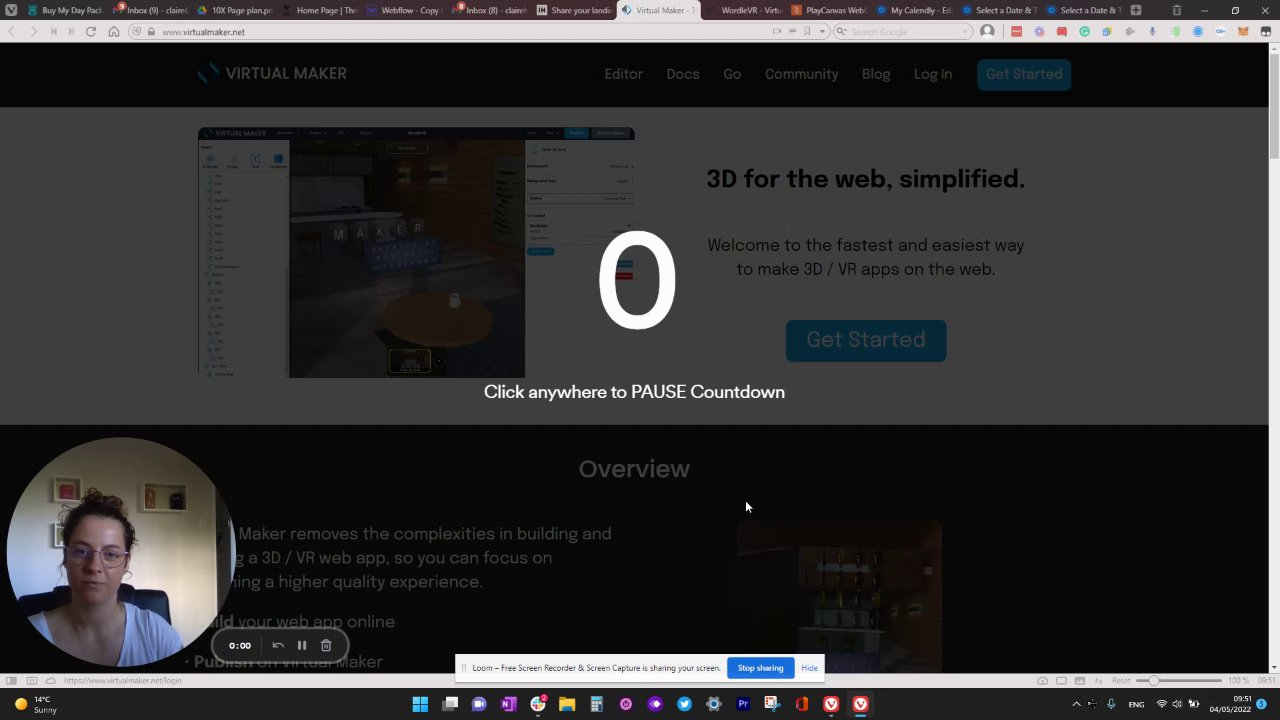This screenshot has height=720, width=1280.
Task: Open the Microsoft Office taskbar icon
Action: [x=801, y=704]
